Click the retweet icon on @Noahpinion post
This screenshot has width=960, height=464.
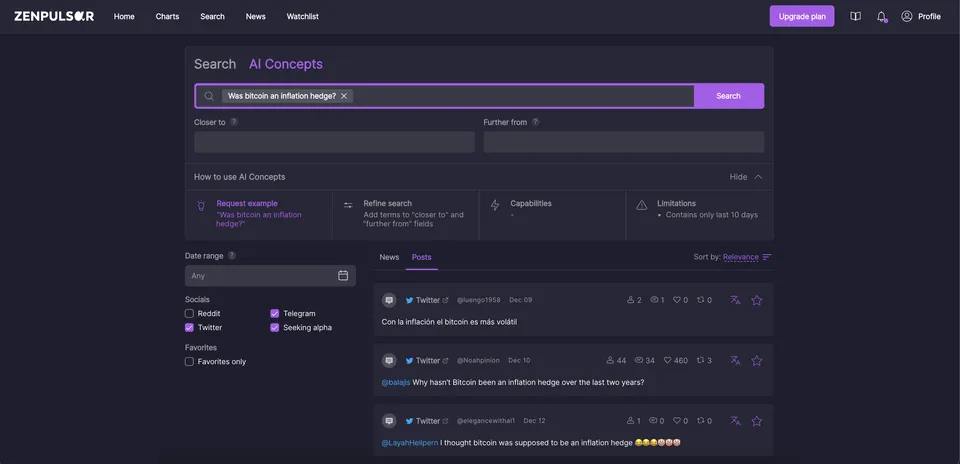(701, 361)
